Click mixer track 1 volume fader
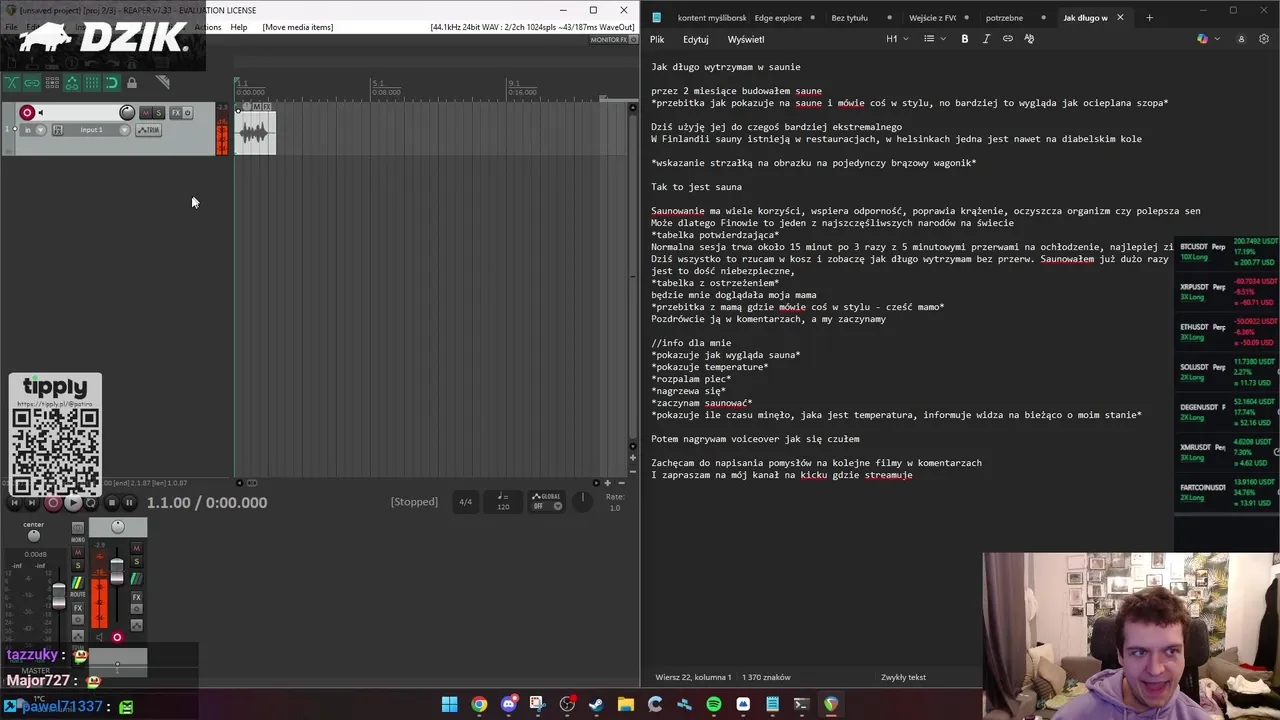The image size is (1280, 720). pyautogui.click(x=117, y=571)
